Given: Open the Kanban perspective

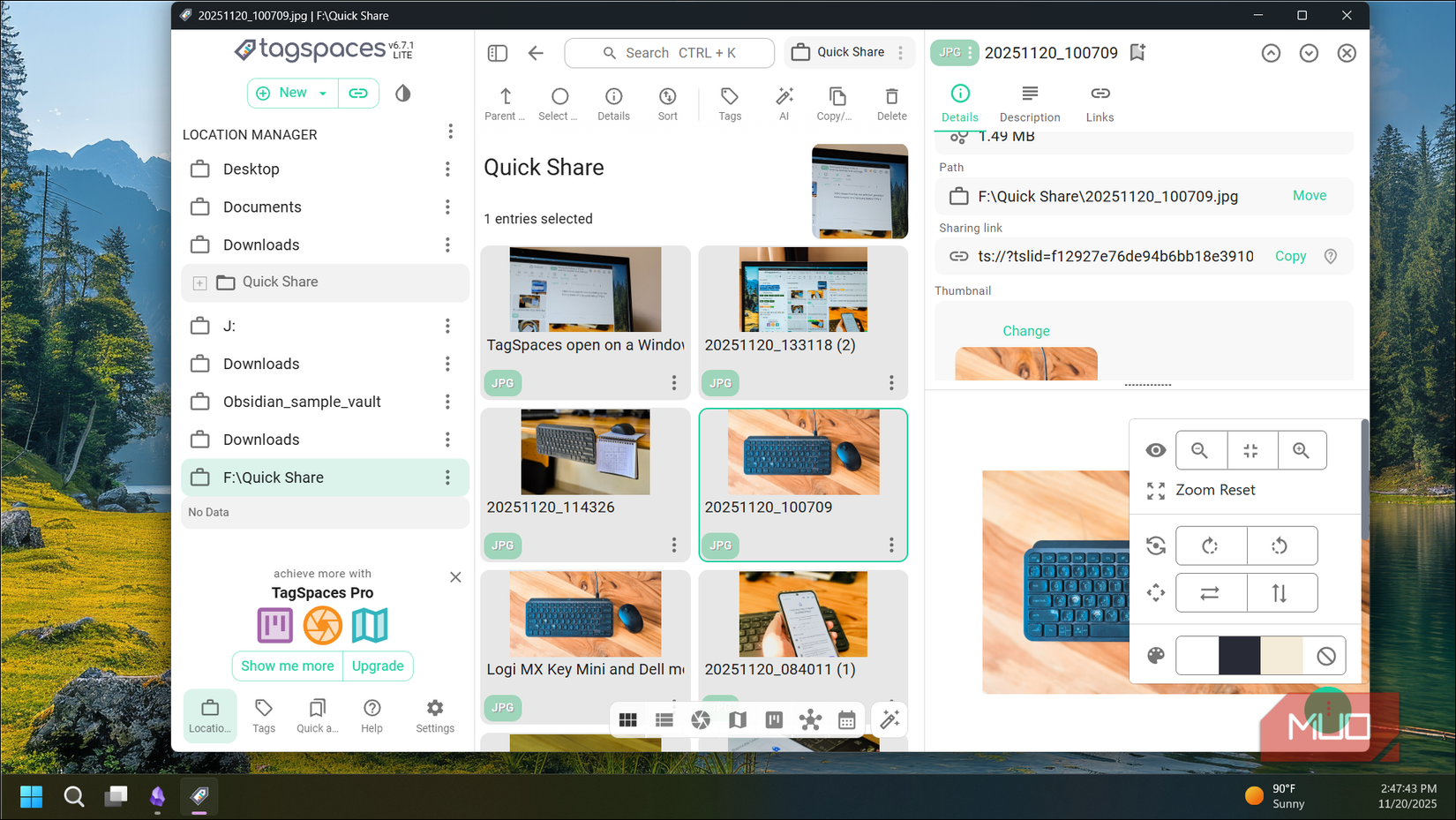Looking at the screenshot, I should coord(774,719).
